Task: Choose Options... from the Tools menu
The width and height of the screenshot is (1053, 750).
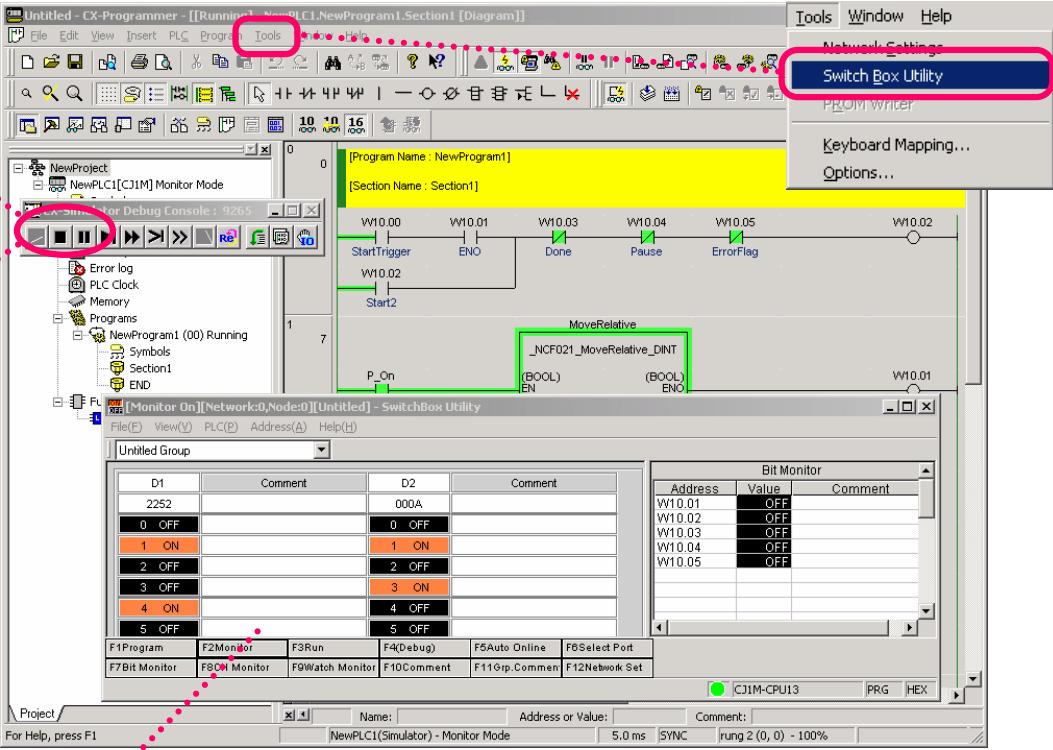Action: click(x=858, y=173)
